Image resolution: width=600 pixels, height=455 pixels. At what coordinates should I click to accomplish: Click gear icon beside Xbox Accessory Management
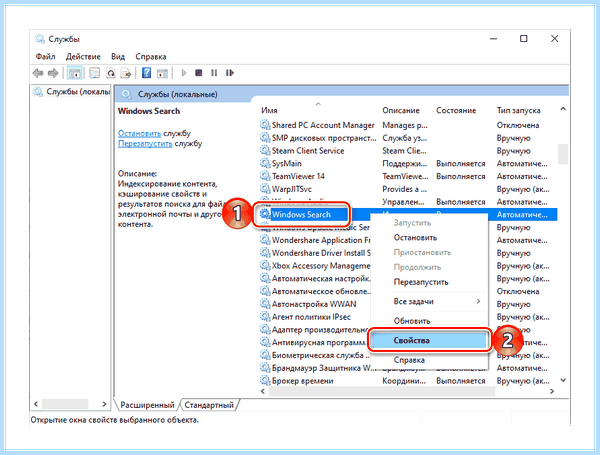tap(265, 266)
